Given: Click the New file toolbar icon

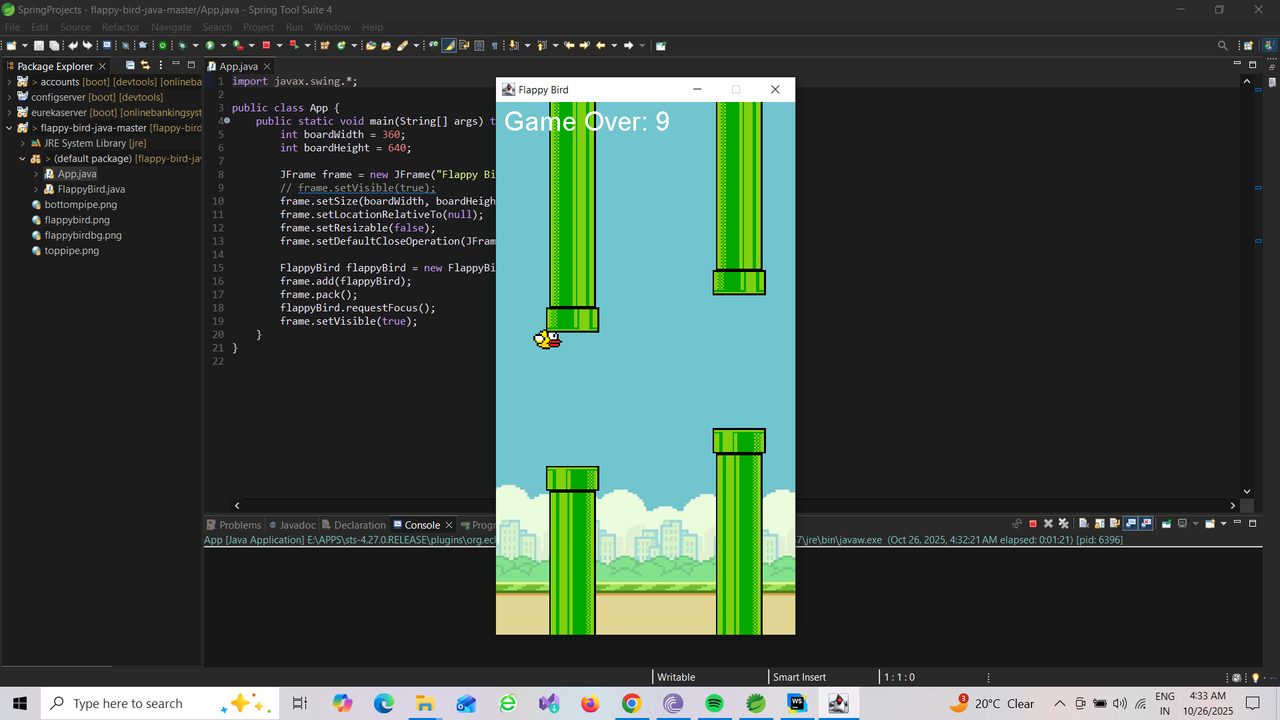Looking at the screenshot, I should [x=11, y=46].
